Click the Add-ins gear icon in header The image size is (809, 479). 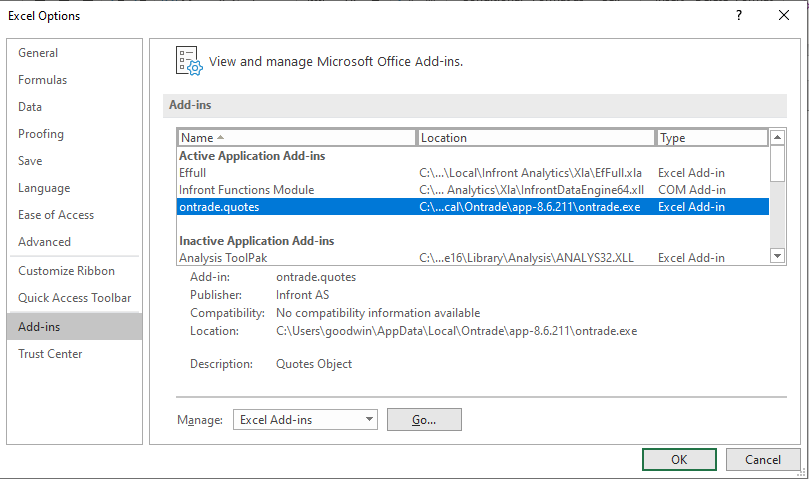click(x=188, y=60)
